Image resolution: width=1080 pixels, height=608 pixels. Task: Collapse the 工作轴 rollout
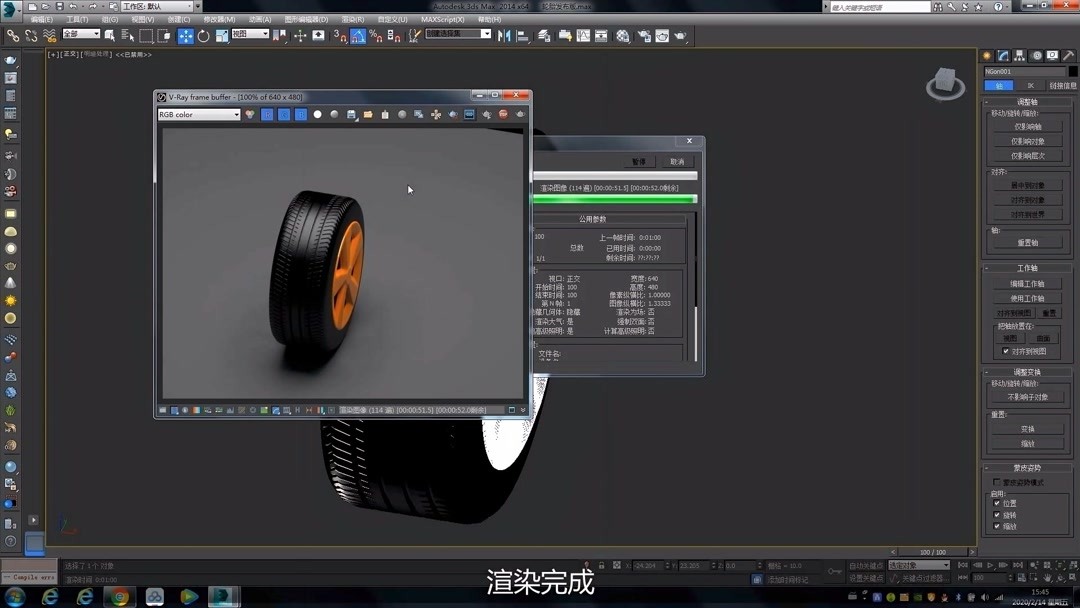click(x=1028, y=267)
